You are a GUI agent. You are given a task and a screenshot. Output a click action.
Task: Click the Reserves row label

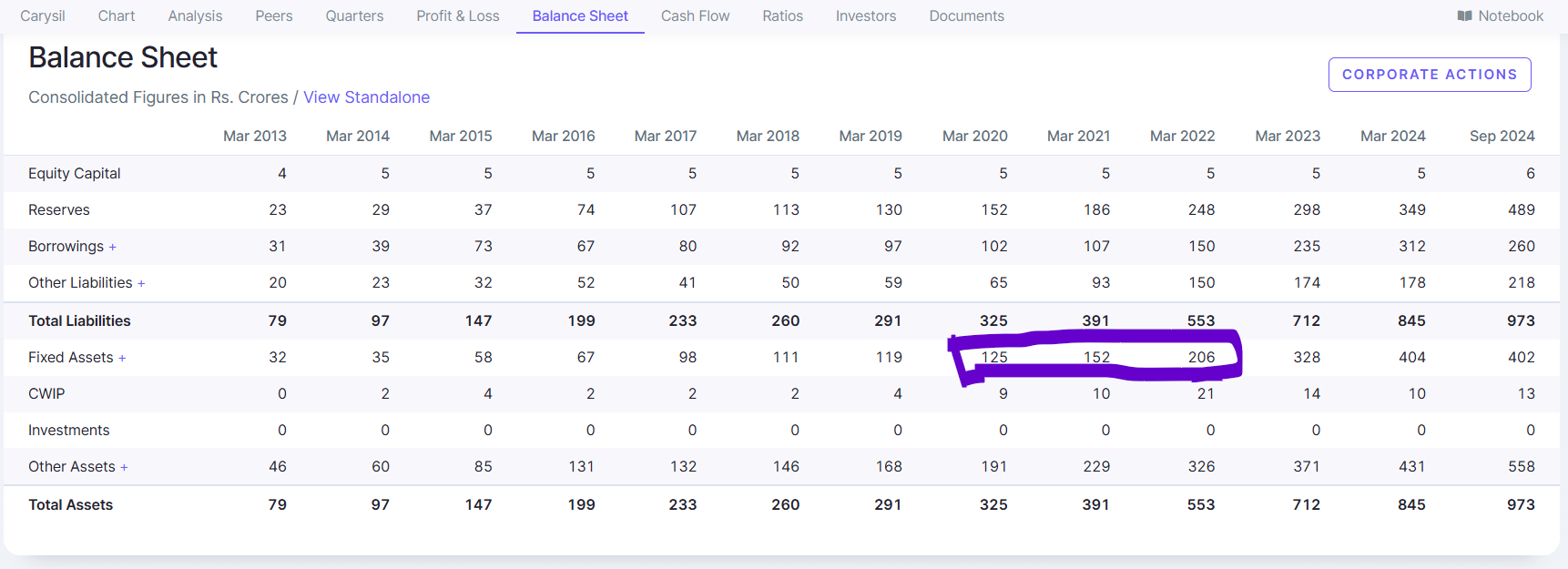coord(59,210)
